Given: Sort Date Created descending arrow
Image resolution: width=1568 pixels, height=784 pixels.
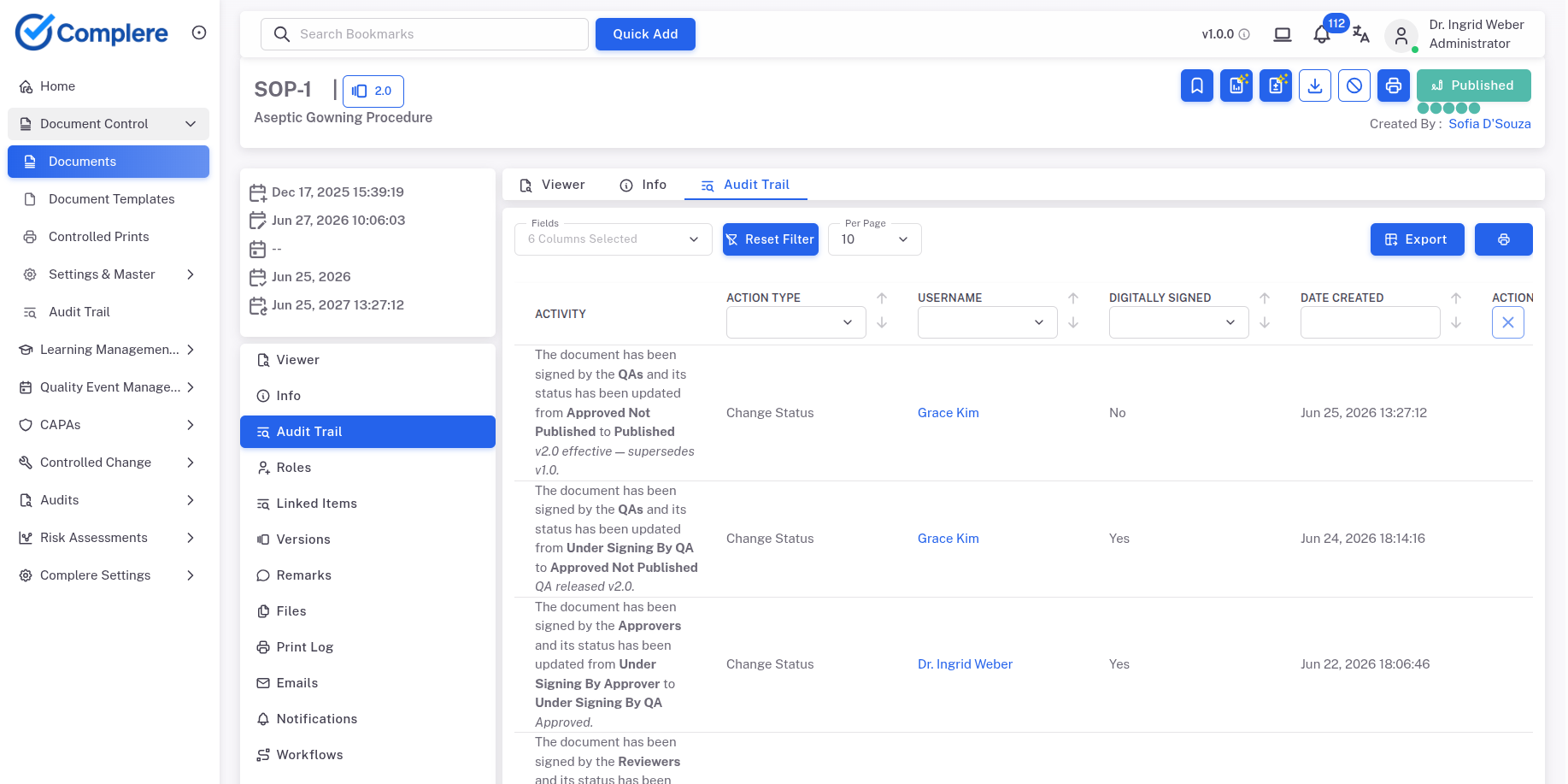Looking at the screenshot, I should click(x=1456, y=322).
